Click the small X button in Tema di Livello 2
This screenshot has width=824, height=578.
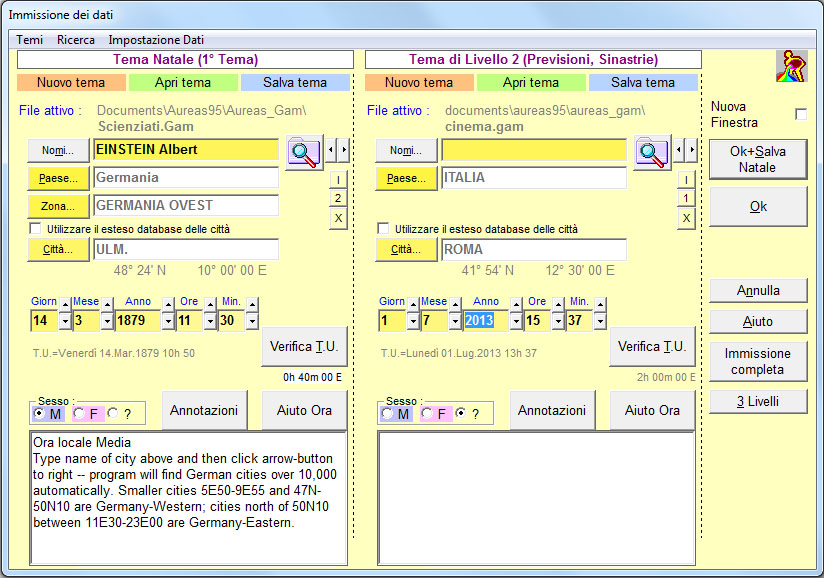pyautogui.click(x=686, y=218)
